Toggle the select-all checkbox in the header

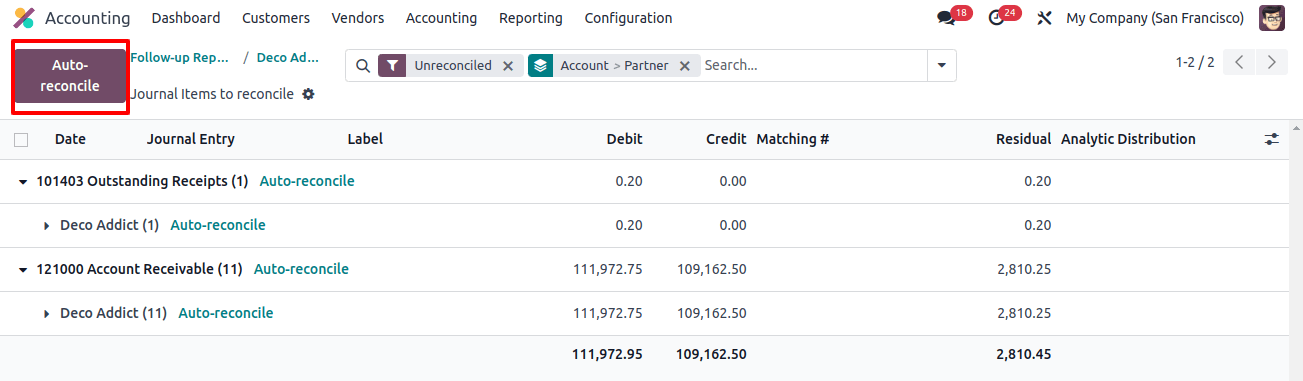[x=21, y=140]
